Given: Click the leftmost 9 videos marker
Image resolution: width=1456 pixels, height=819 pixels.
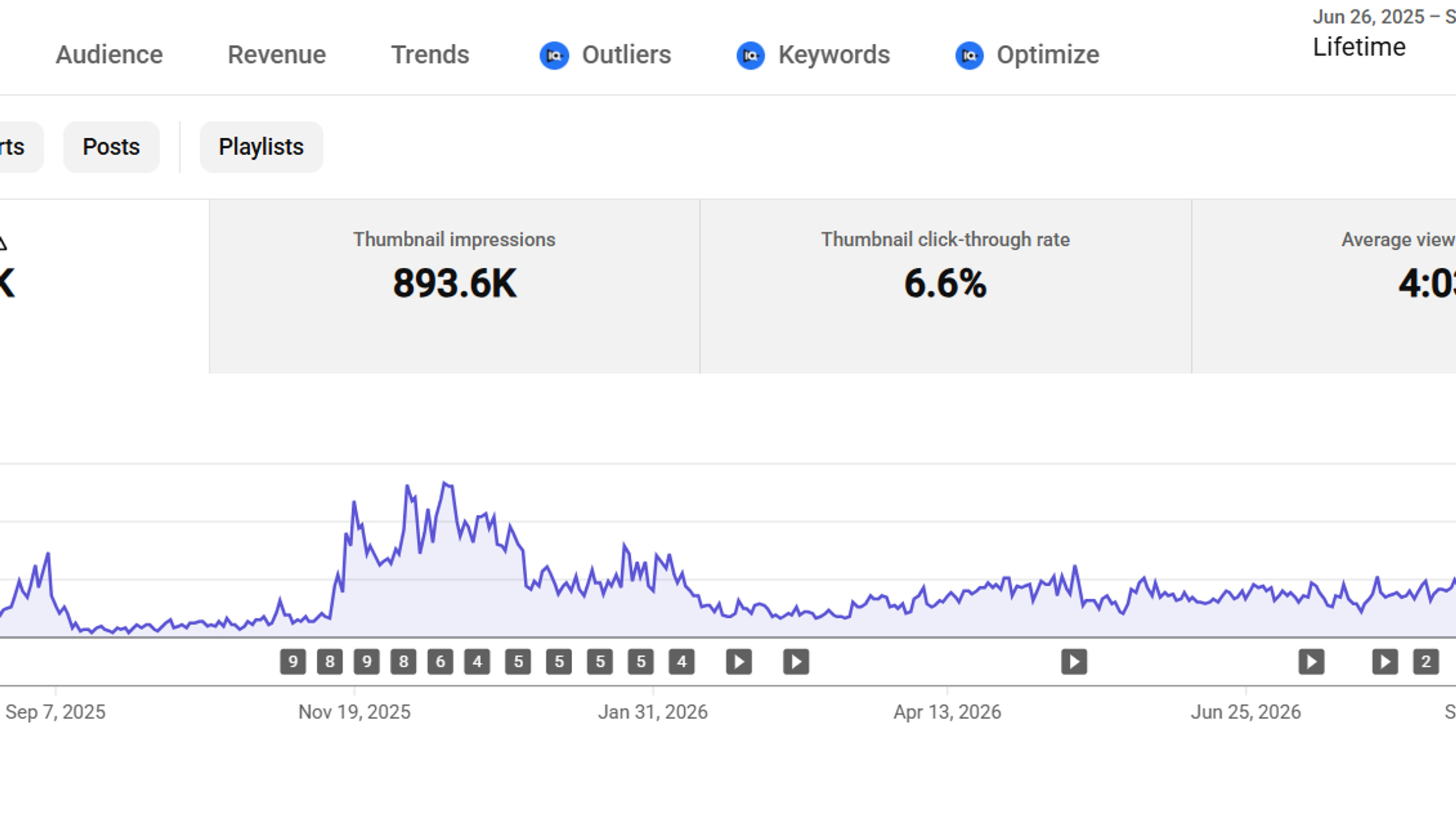Looking at the screenshot, I should (293, 662).
